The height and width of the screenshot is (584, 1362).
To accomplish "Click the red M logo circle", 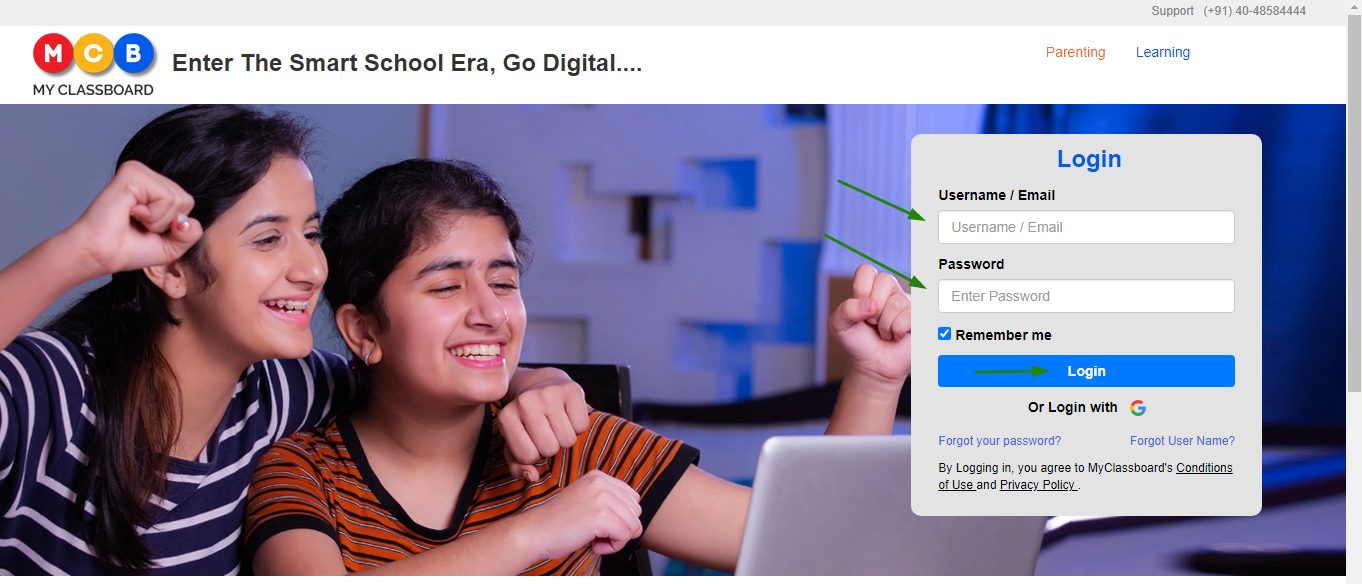I will [x=54, y=54].
